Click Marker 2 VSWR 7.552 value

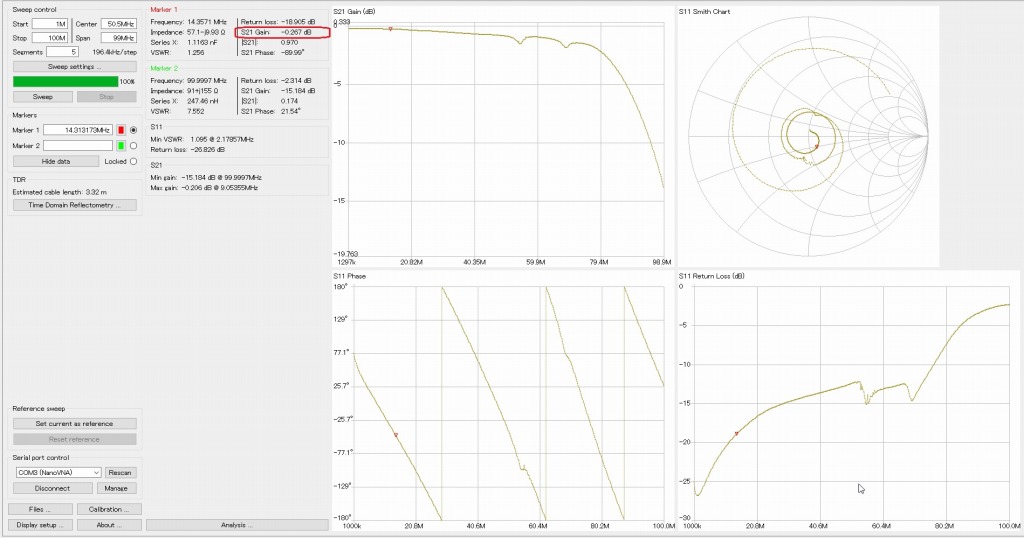pyautogui.click(x=196, y=111)
